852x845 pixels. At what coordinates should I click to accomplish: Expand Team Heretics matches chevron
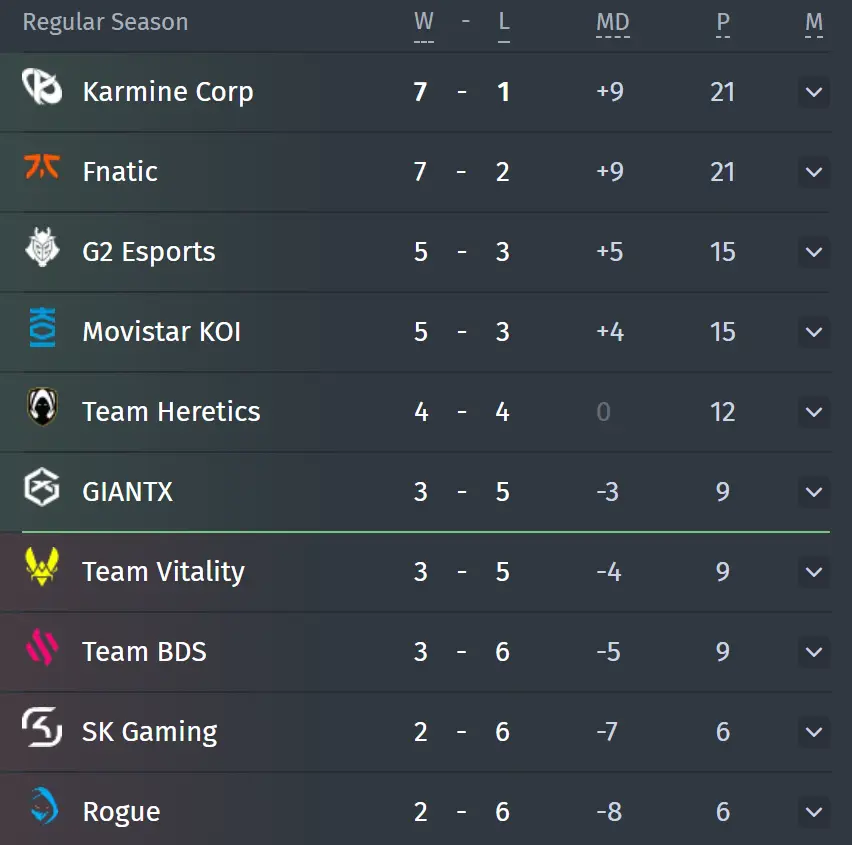tap(813, 412)
